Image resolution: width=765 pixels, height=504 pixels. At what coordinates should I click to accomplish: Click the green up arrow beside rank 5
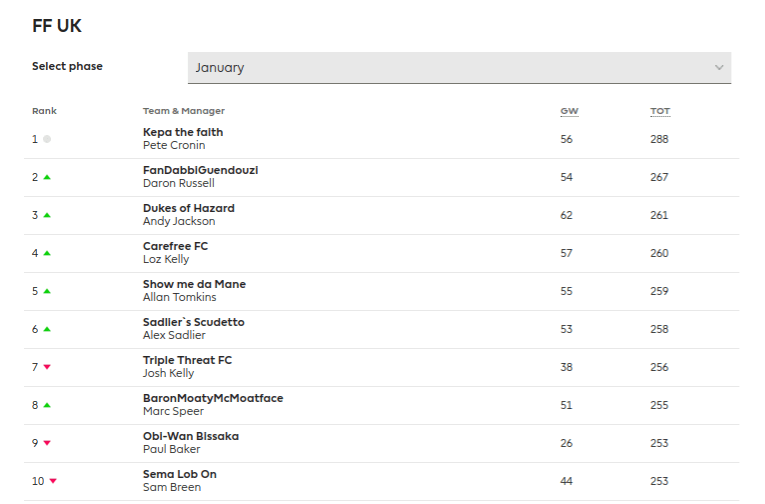coord(47,291)
